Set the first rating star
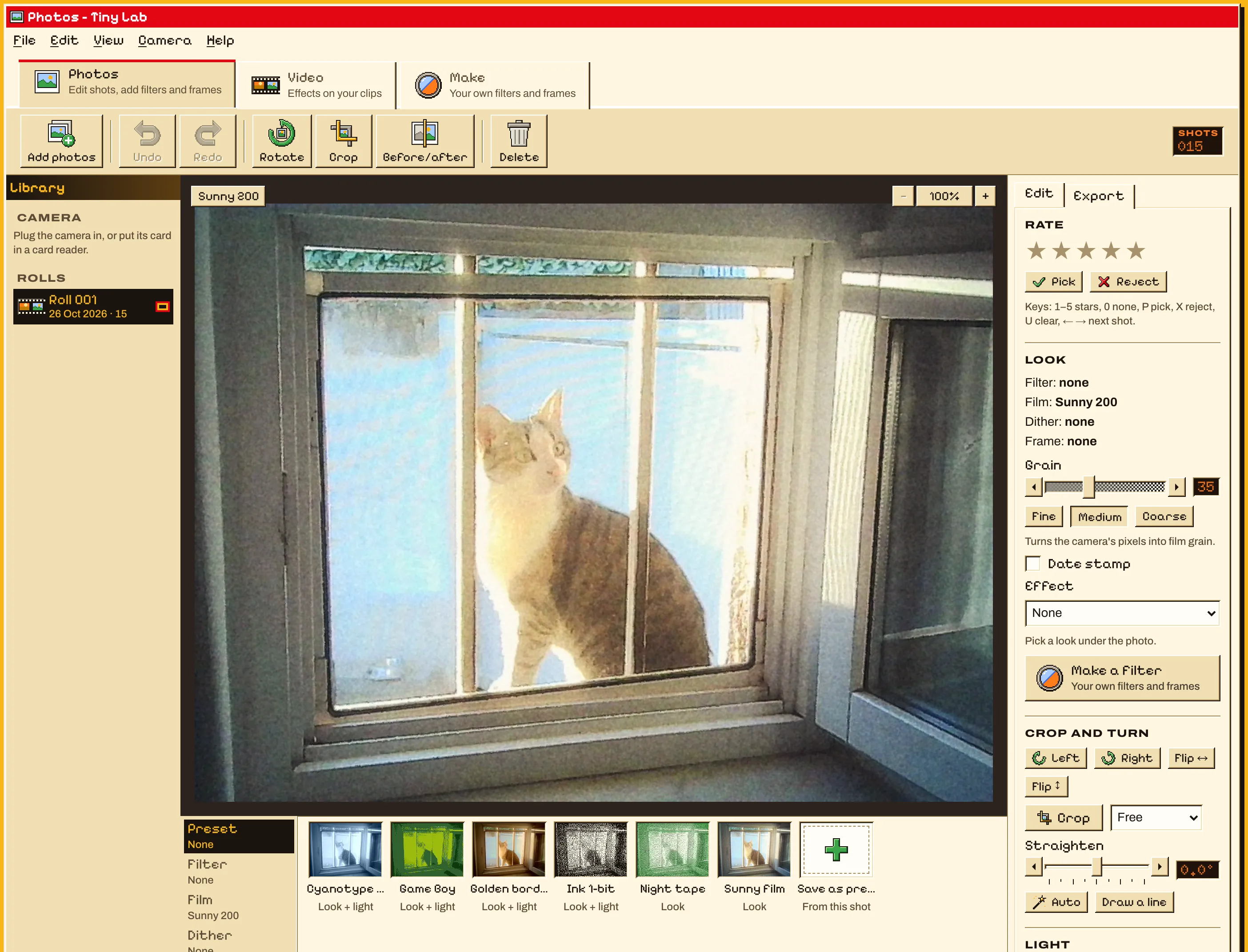This screenshot has width=1248, height=952. pyautogui.click(x=1036, y=251)
